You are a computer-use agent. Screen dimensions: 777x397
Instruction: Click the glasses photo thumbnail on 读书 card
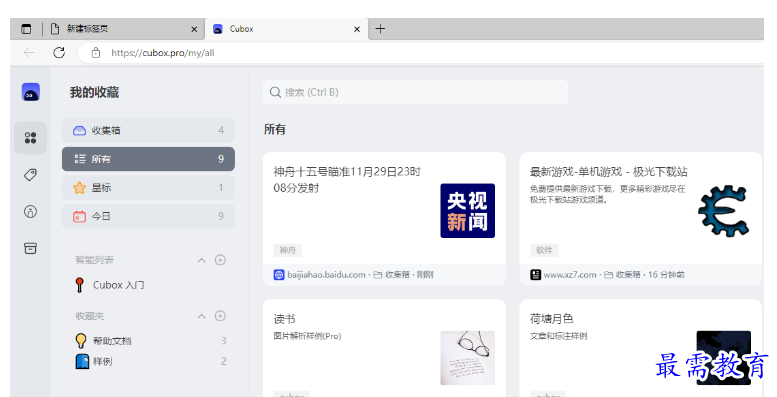467,358
